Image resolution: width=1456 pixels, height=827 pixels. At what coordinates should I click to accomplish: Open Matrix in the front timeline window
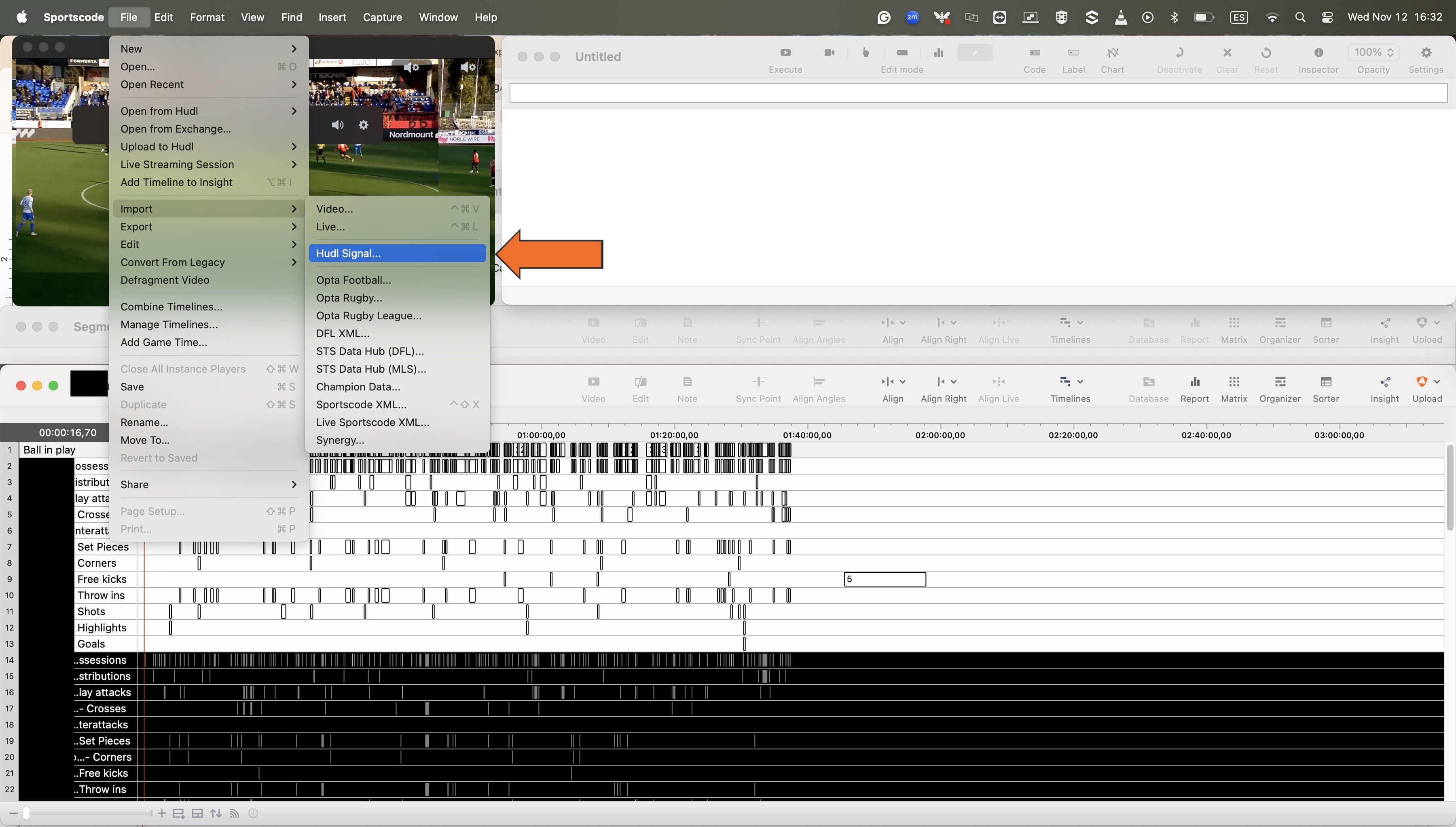[x=1234, y=389]
